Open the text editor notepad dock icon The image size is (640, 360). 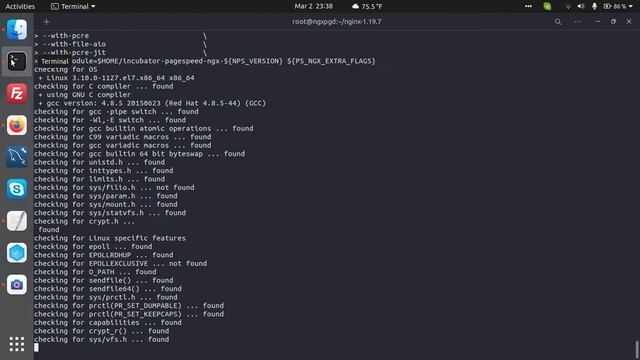(17, 221)
